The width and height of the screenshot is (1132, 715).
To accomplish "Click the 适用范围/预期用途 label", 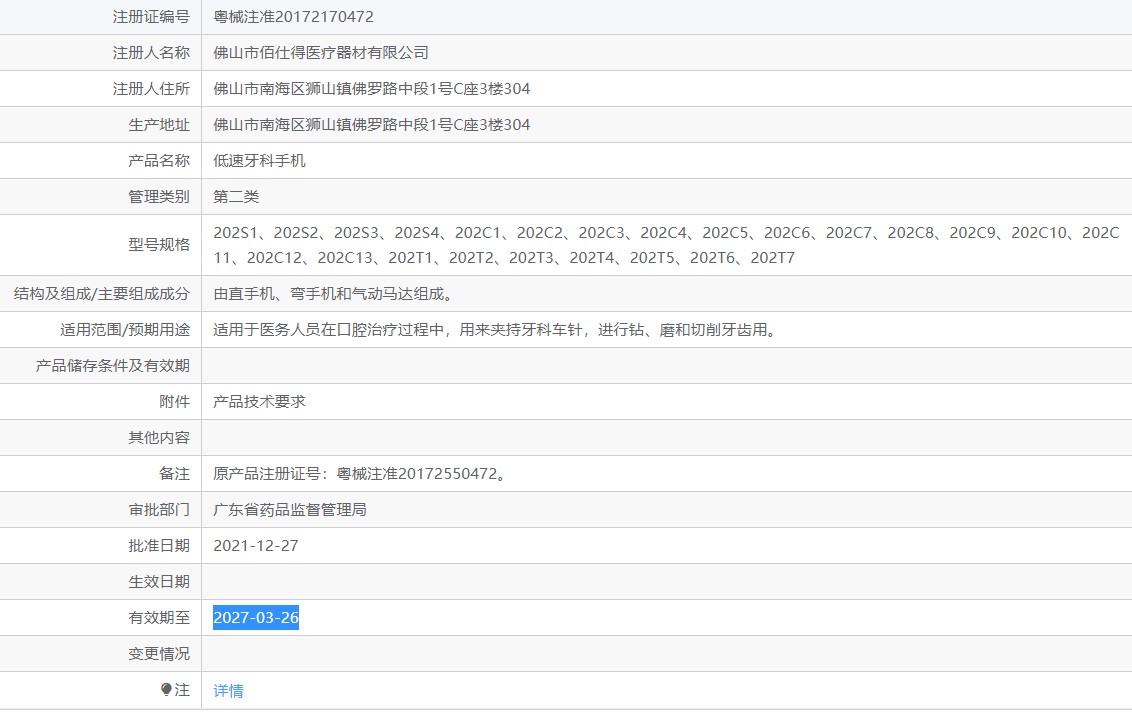I will click(x=125, y=330).
